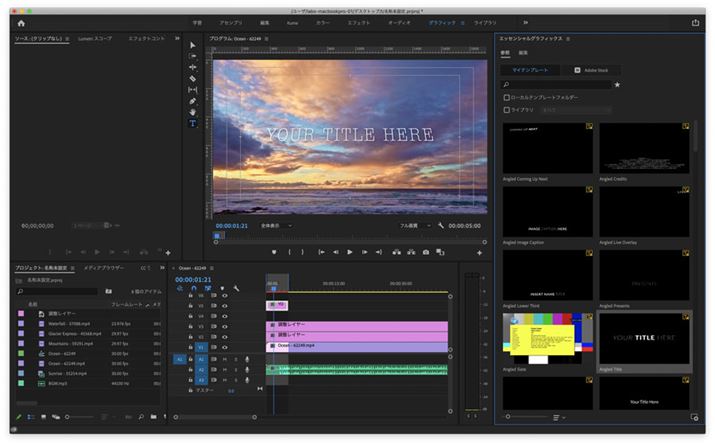Viewport: 715px width, 445px height.
Task: Toggle the ライブラリ checkbox in Essential Graphics
Action: pos(506,110)
